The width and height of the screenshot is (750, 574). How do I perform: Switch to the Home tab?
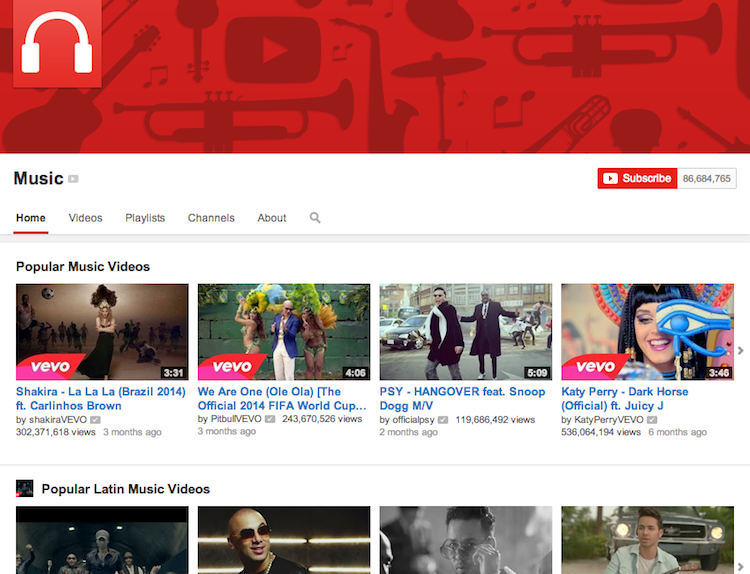point(31,218)
